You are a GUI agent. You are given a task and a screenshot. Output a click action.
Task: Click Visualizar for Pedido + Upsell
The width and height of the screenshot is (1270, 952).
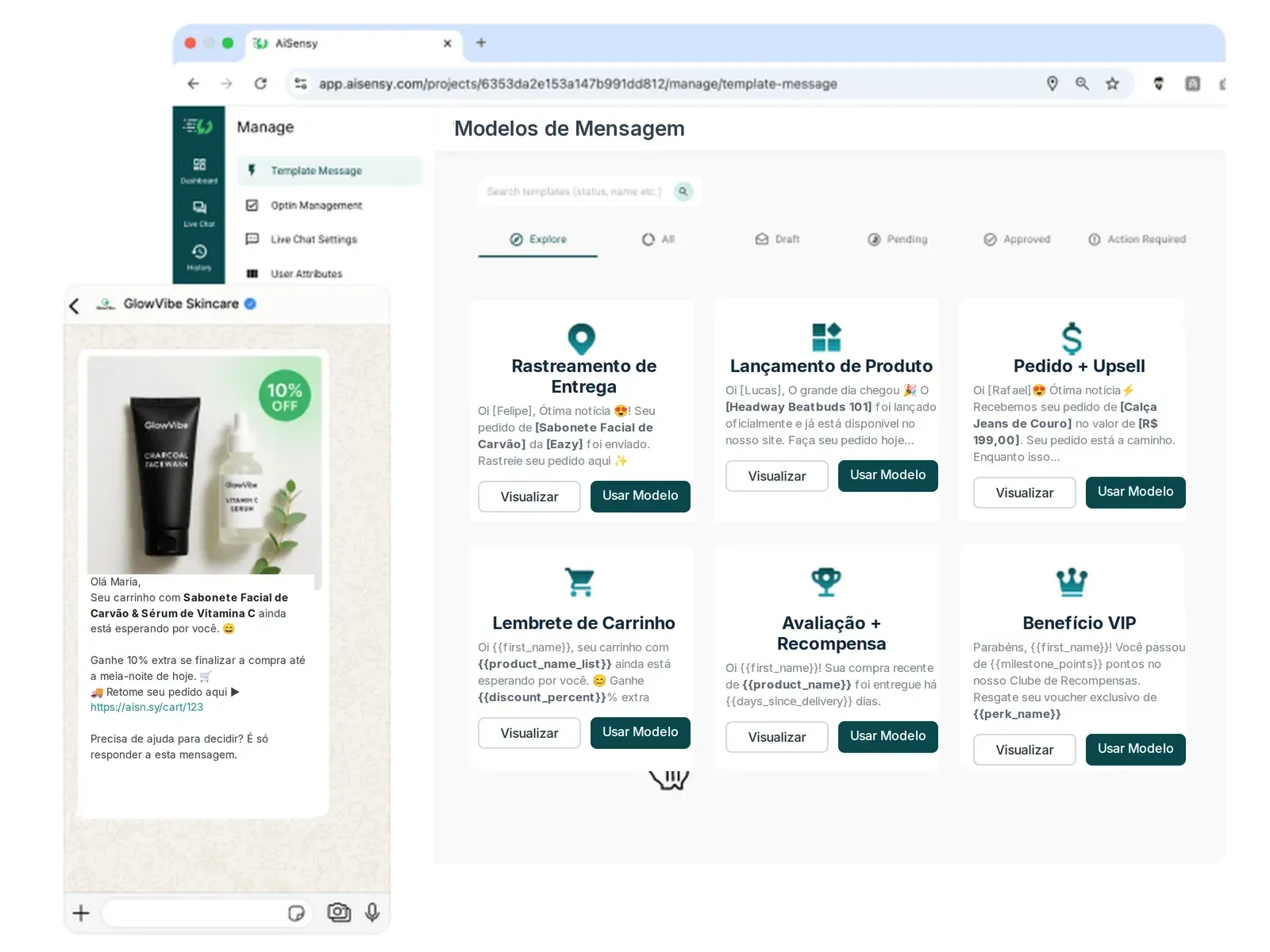click(1025, 493)
